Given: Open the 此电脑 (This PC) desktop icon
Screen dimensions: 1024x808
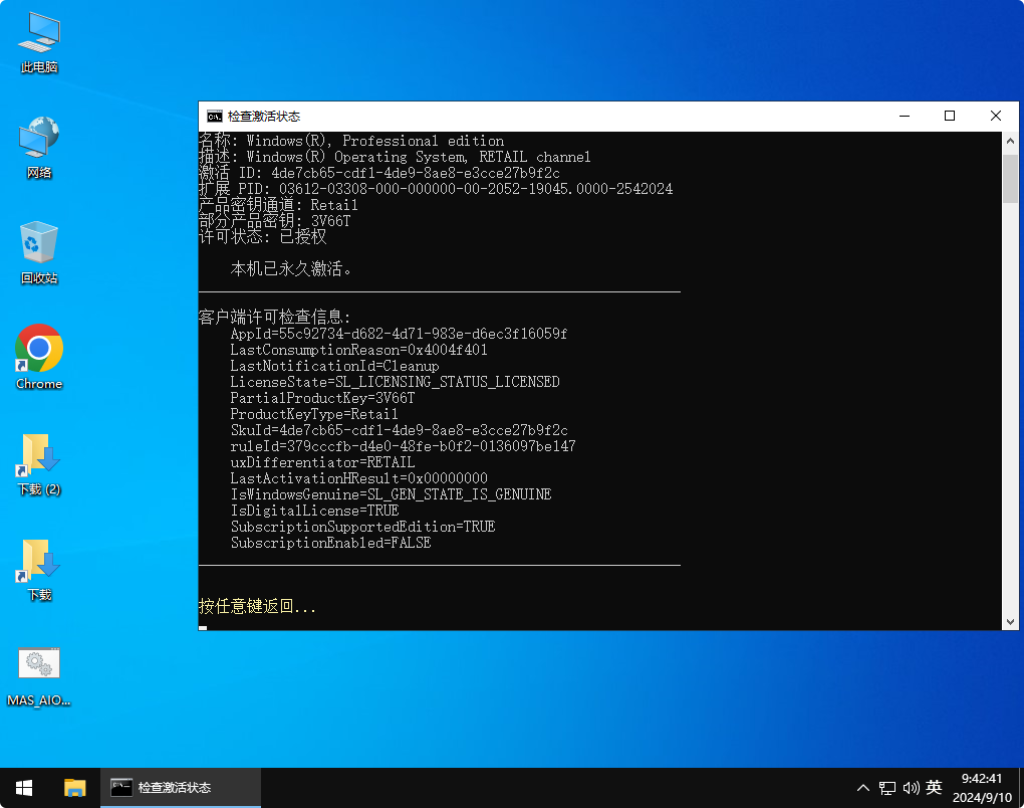Looking at the screenshot, I should coord(38,40).
